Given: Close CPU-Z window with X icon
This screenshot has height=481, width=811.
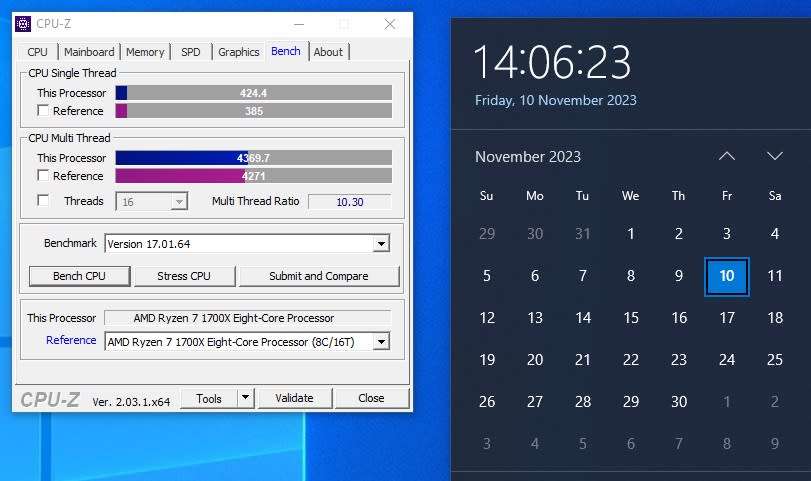Looking at the screenshot, I should (390, 24).
